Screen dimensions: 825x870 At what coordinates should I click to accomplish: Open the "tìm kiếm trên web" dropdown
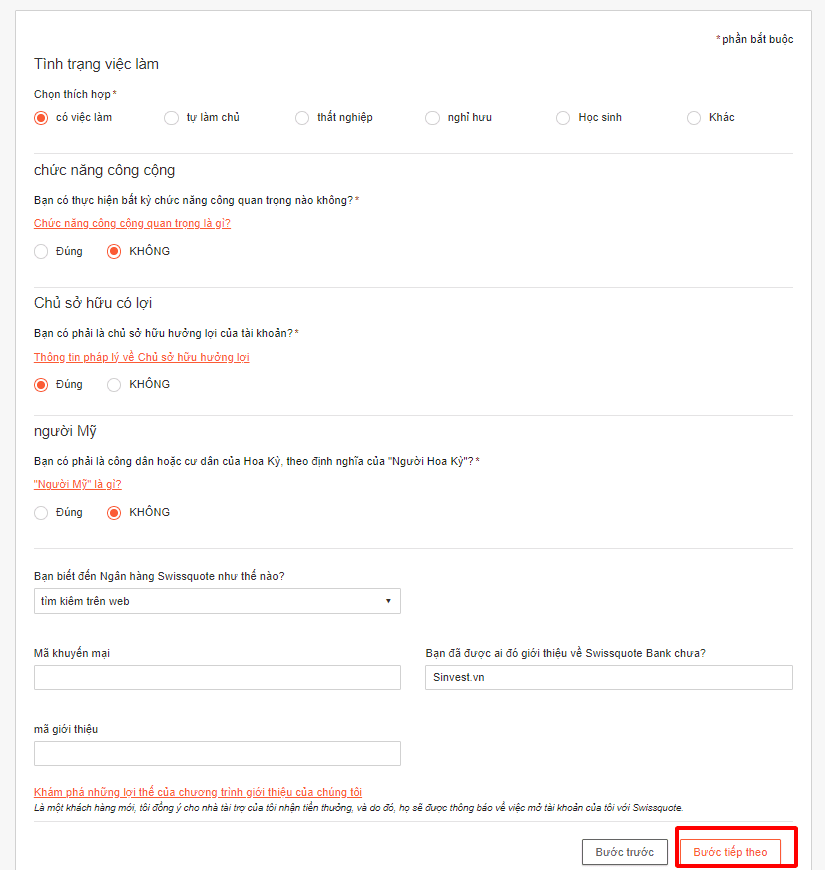click(x=217, y=601)
